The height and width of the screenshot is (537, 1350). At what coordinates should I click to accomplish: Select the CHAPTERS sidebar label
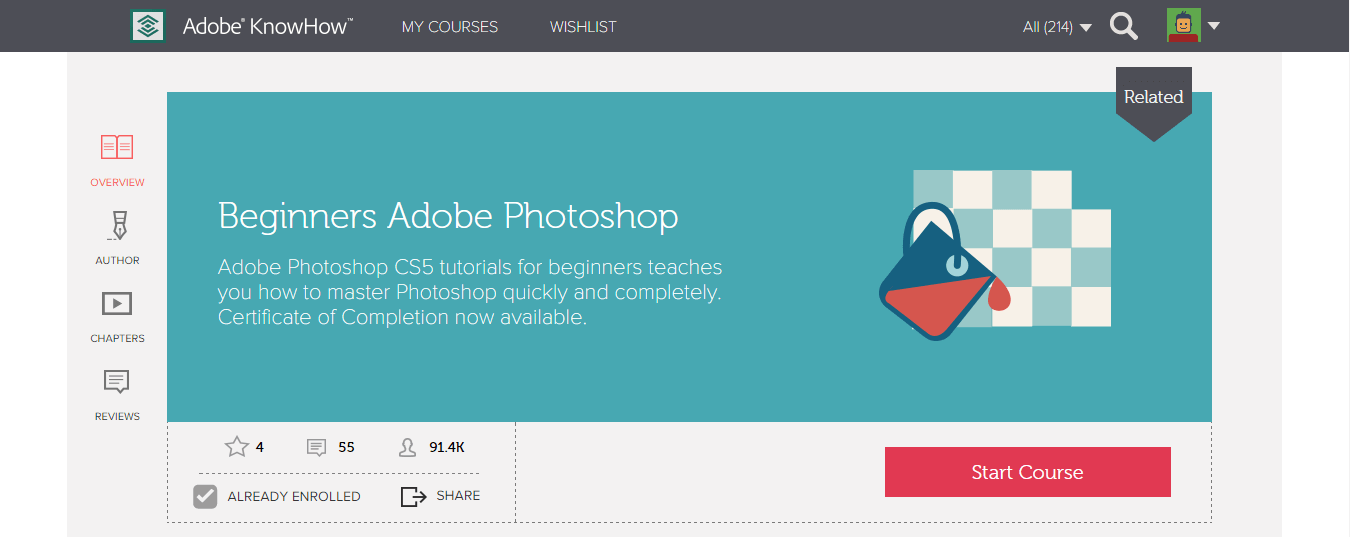tap(117, 338)
